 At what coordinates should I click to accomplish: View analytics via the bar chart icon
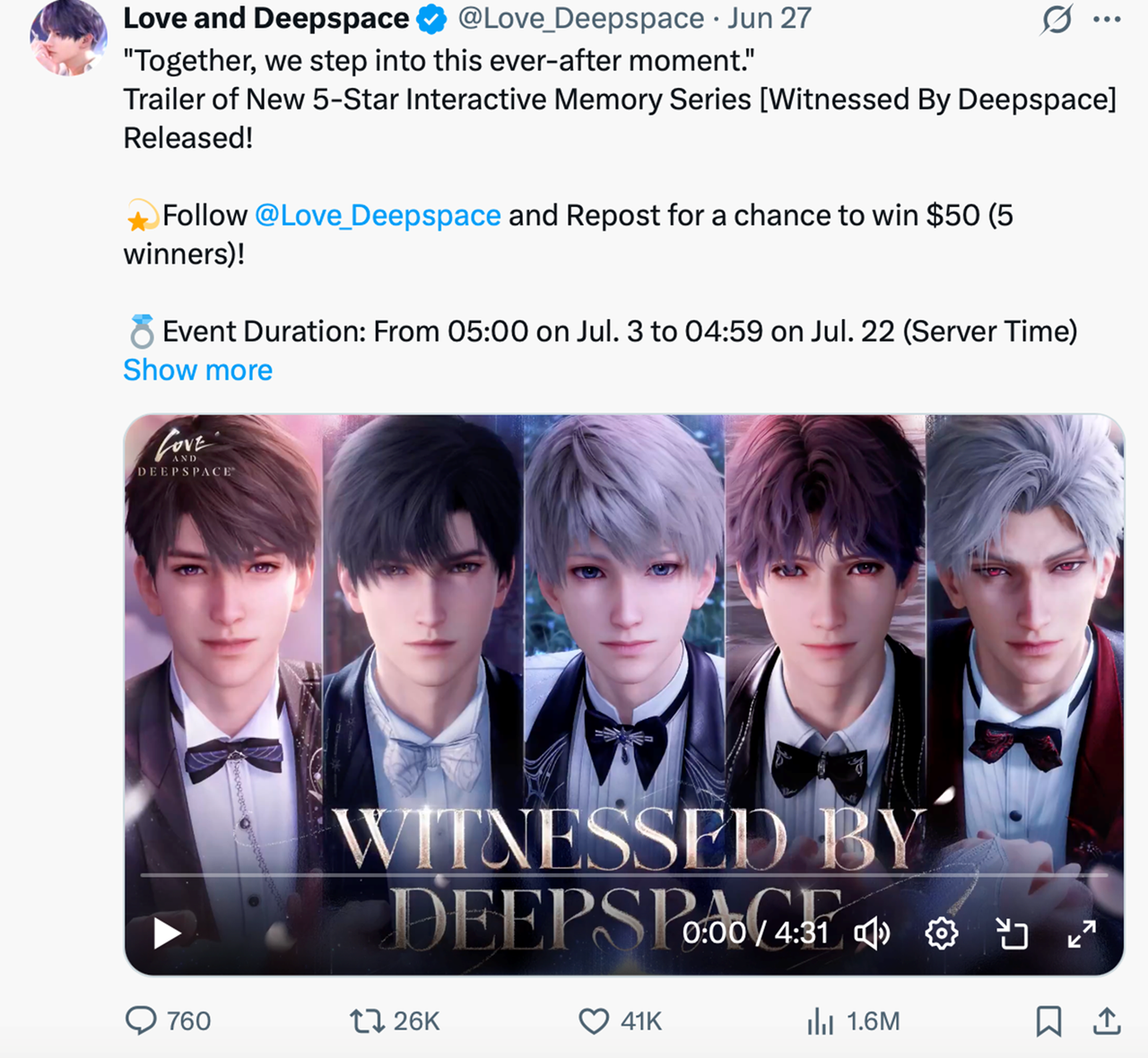[820, 1020]
